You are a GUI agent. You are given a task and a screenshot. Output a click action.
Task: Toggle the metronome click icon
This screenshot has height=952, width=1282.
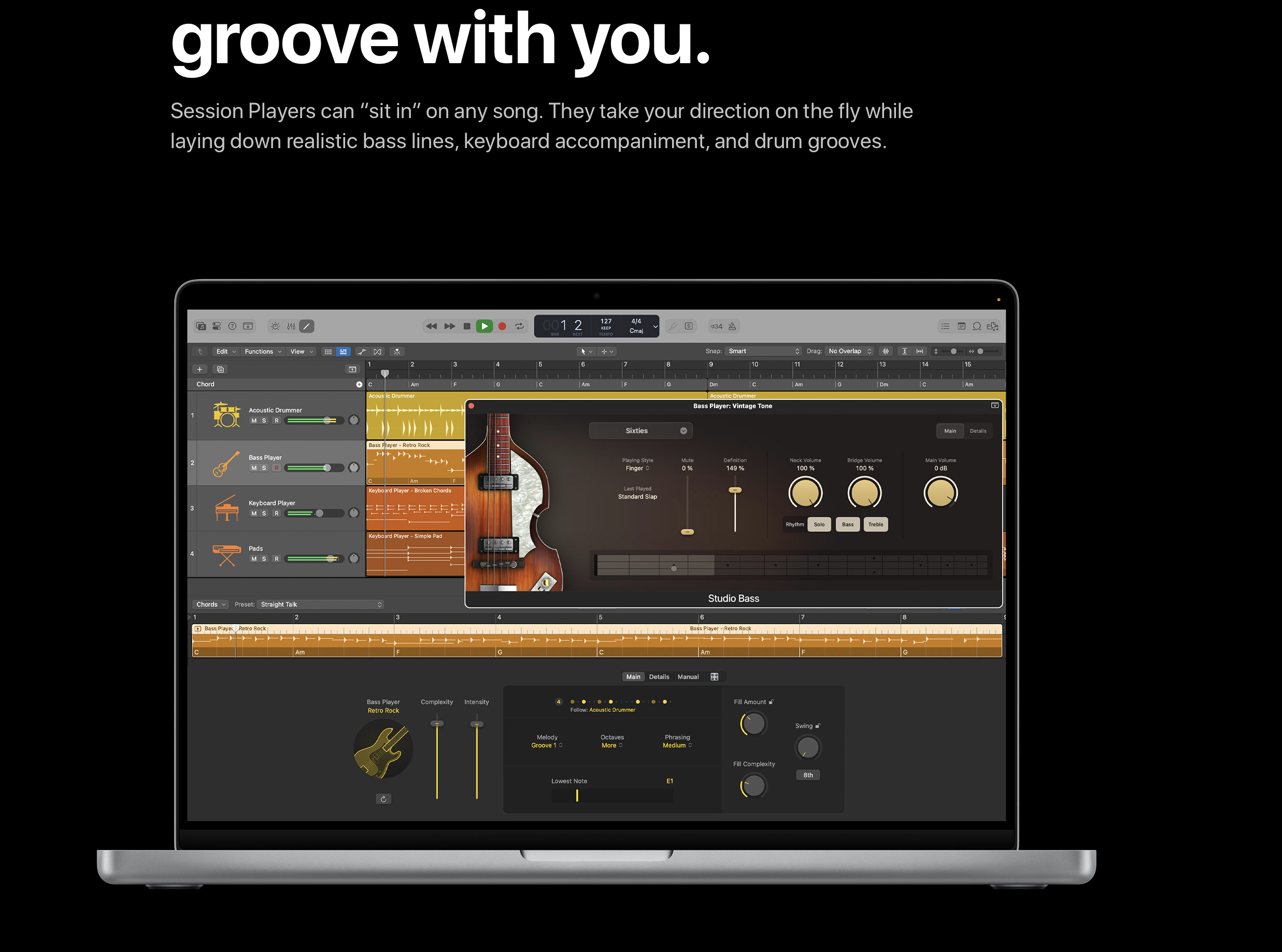pyautogui.click(x=732, y=326)
